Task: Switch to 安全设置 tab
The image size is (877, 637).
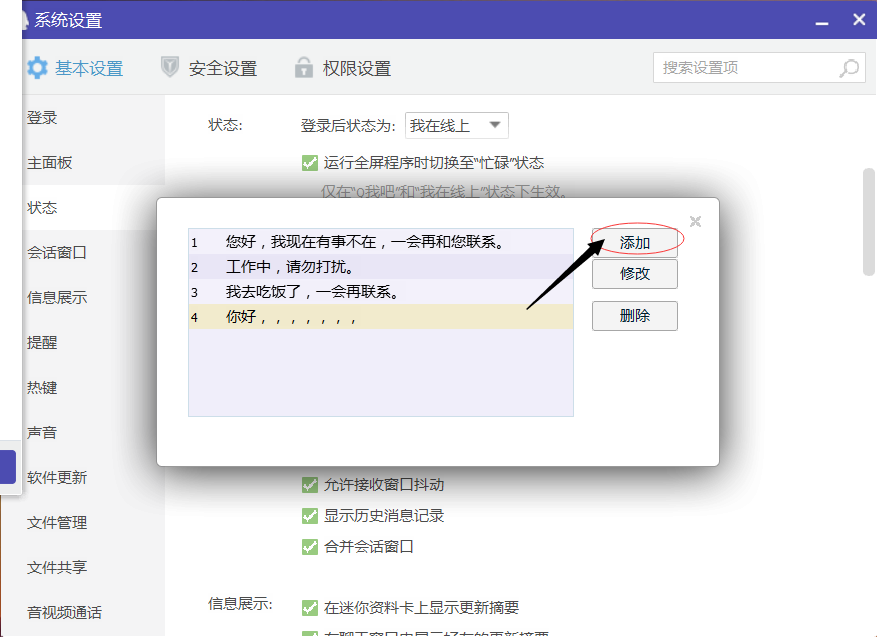Action: click(222, 68)
